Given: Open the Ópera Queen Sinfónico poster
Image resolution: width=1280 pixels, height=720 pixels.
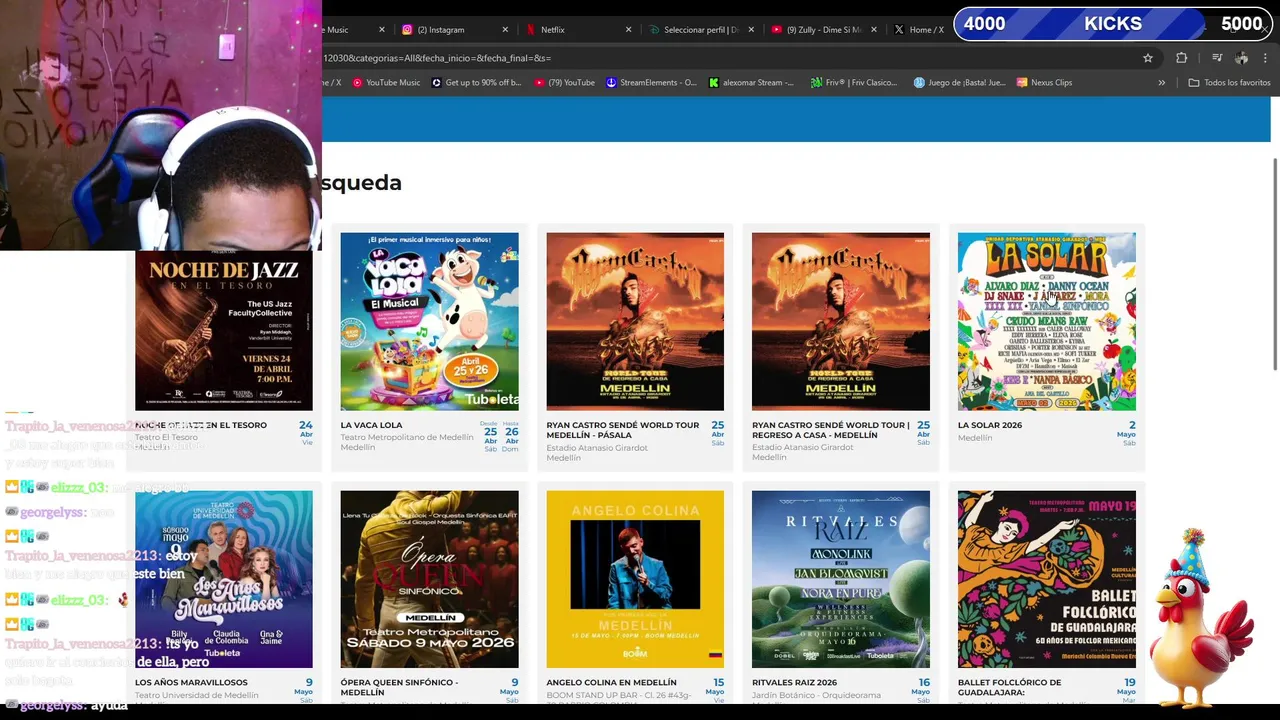Looking at the screenshot, I should click(429, 579).
